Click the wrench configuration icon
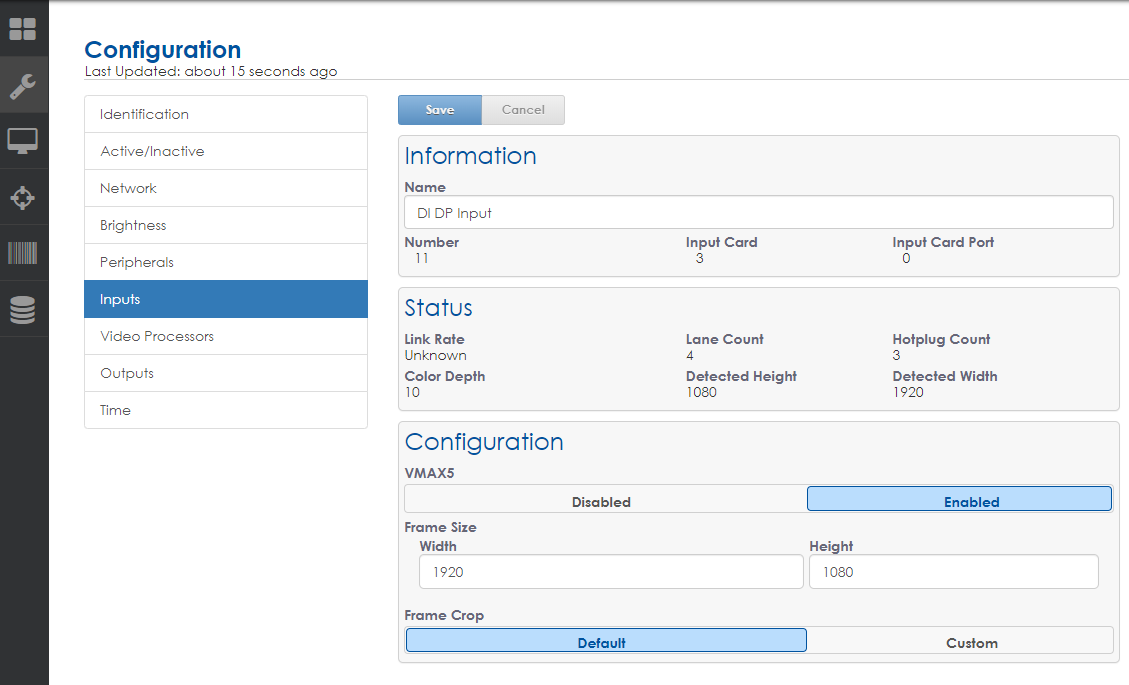This screenshot has width=1129, height=685. click(x=22, y=86)
